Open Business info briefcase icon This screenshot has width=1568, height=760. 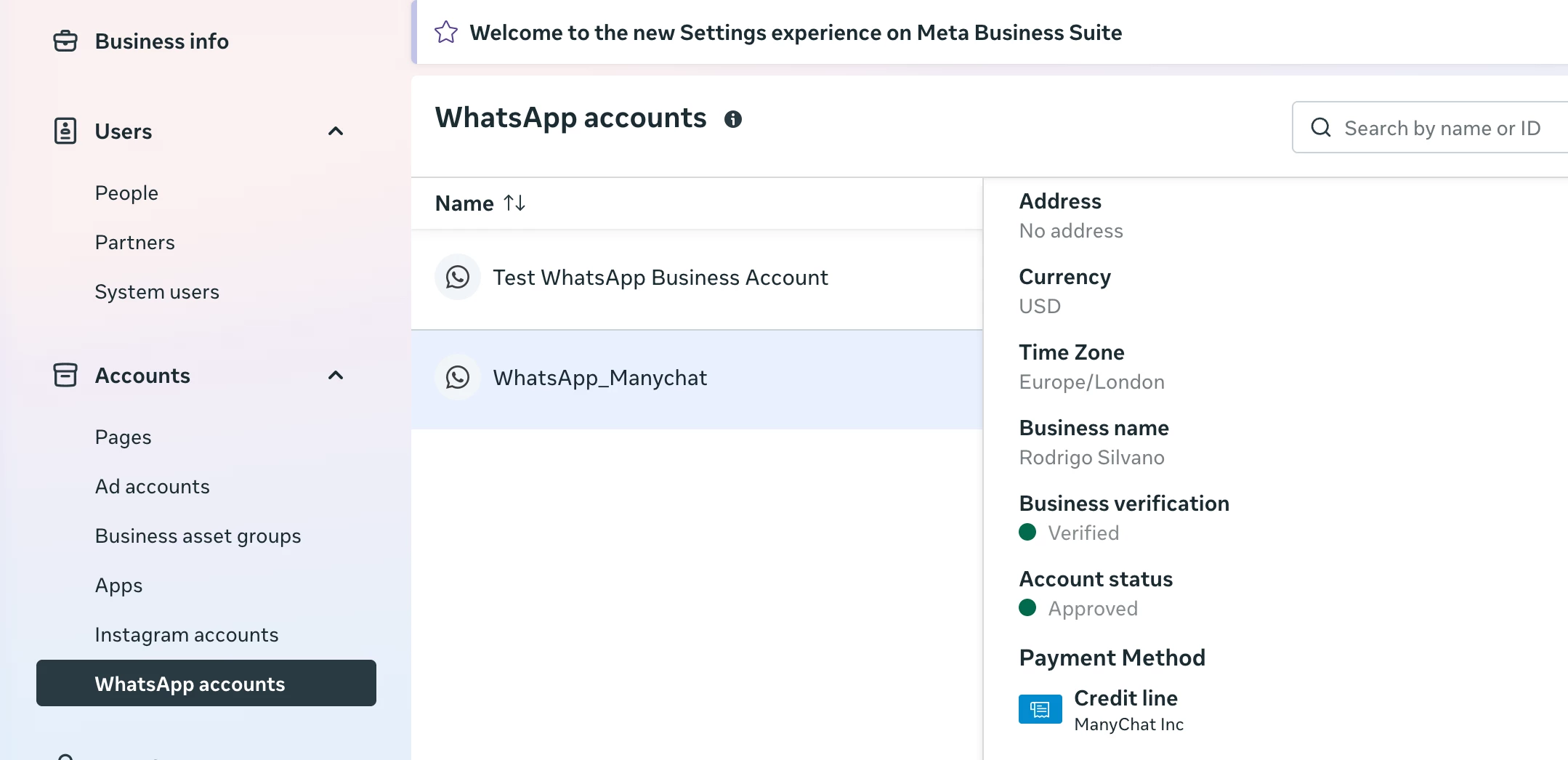[65, 41]
